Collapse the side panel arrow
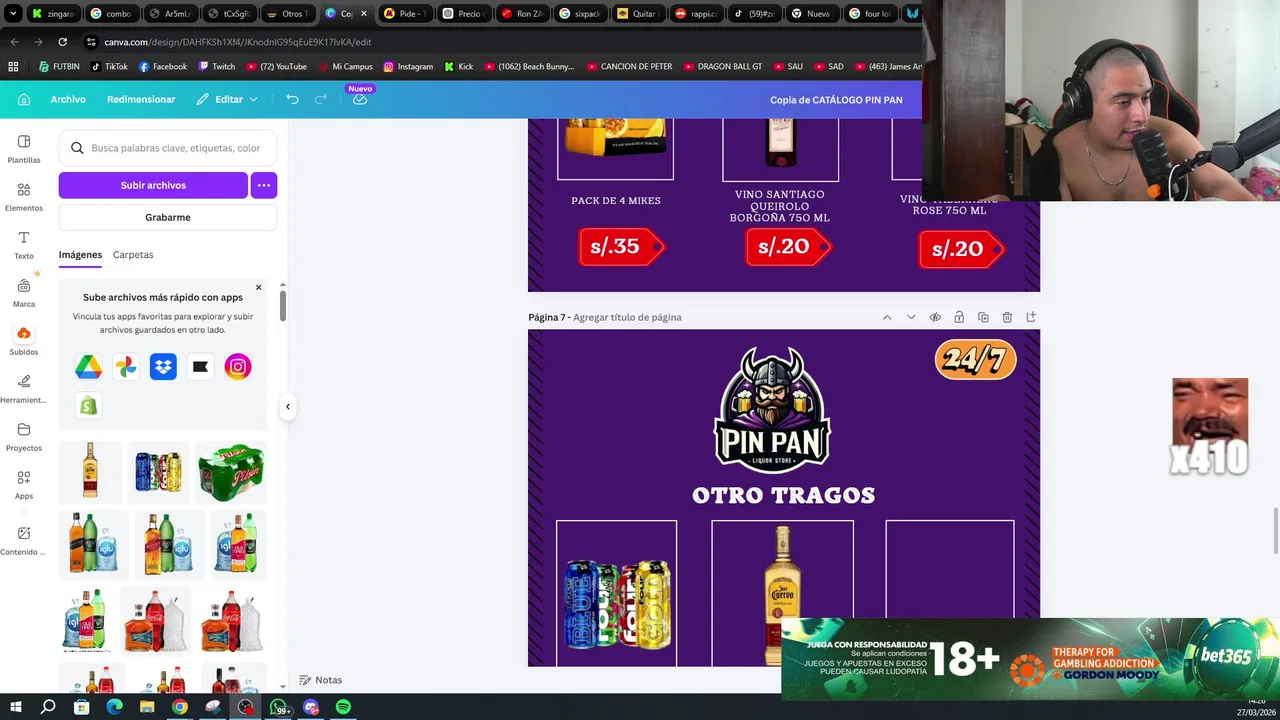This screenshot has height=720, width=1280. coord(288,406)
